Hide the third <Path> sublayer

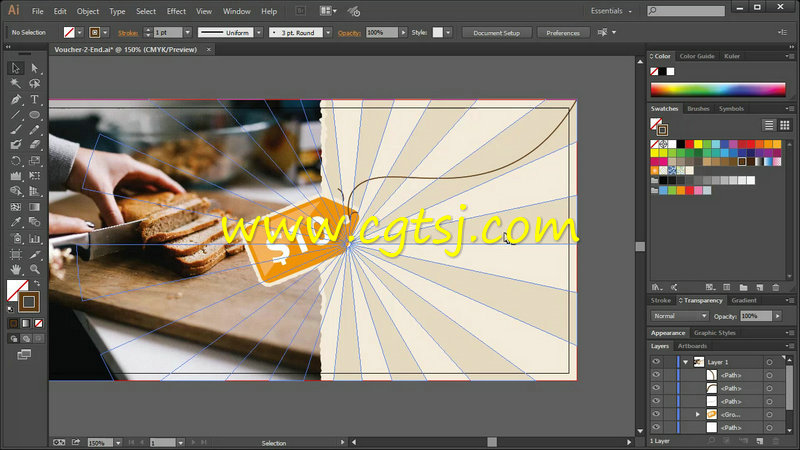(x=656, y=402)
